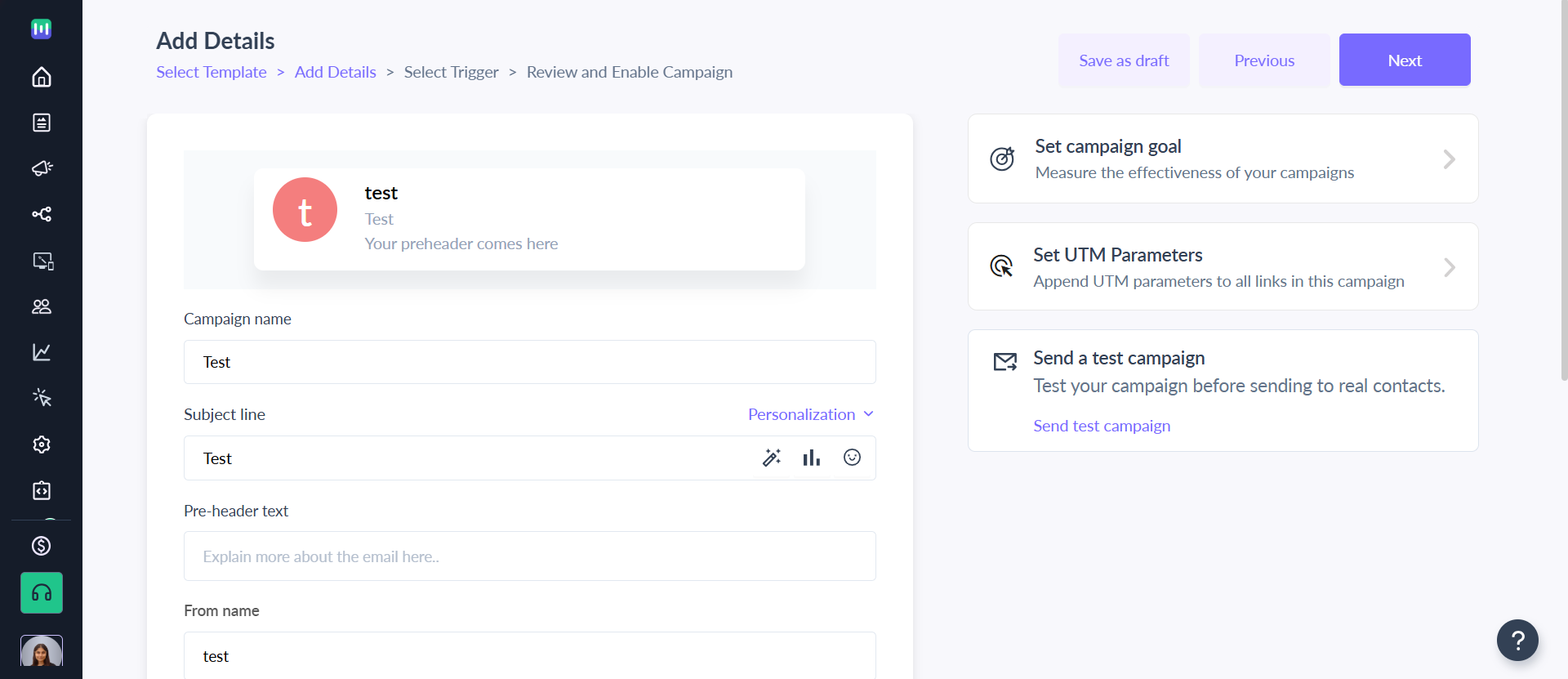Expand Set campaign goal chevron
The width and height of the screenshot is (1568, 679).
(x=1450, y=159)
